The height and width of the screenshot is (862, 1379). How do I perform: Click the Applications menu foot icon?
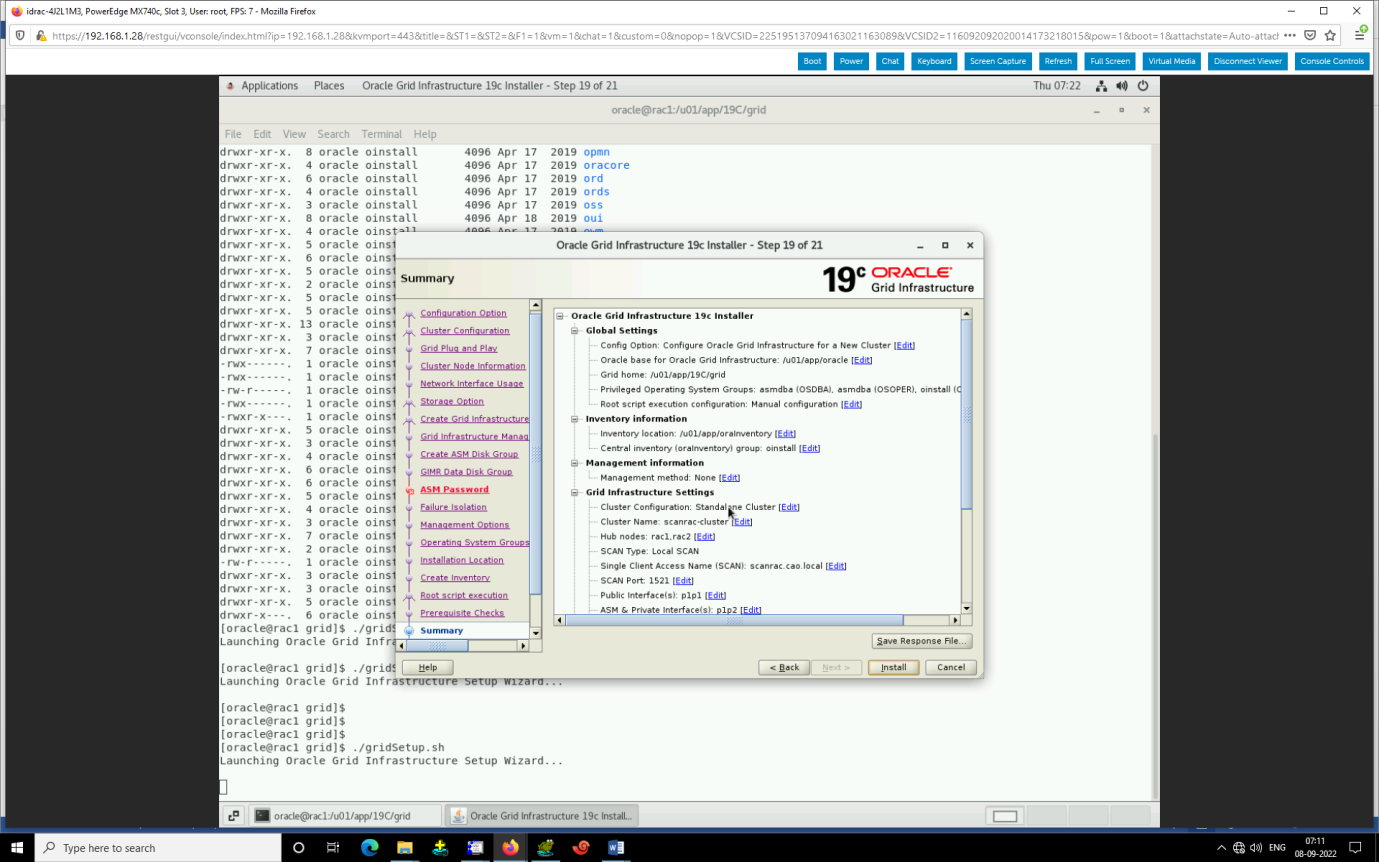click(x=230, y=86)
